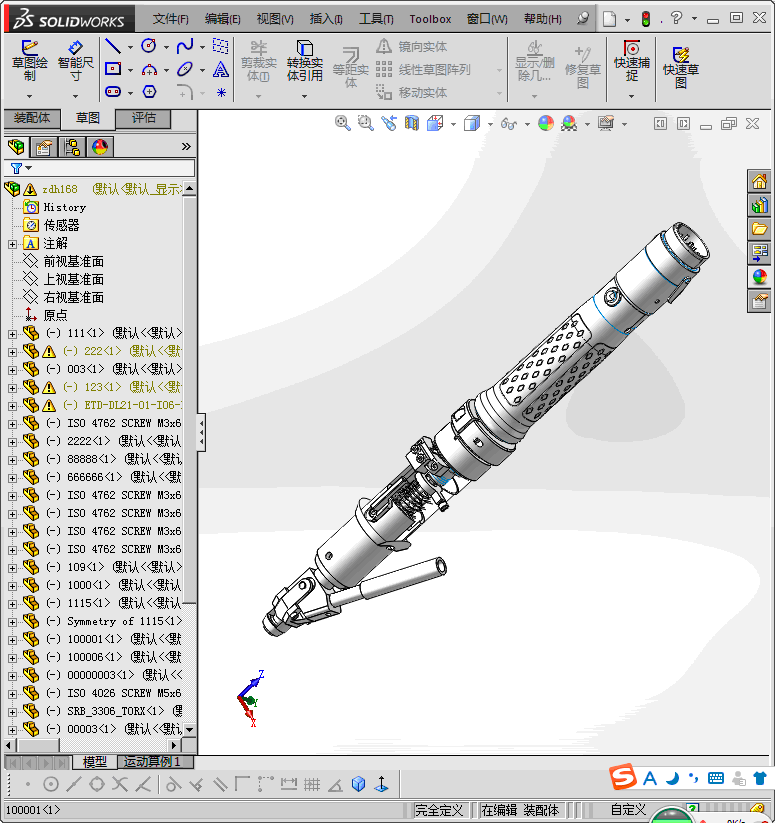Click the Rapid Sketch tool

click(x=681, y=67)
